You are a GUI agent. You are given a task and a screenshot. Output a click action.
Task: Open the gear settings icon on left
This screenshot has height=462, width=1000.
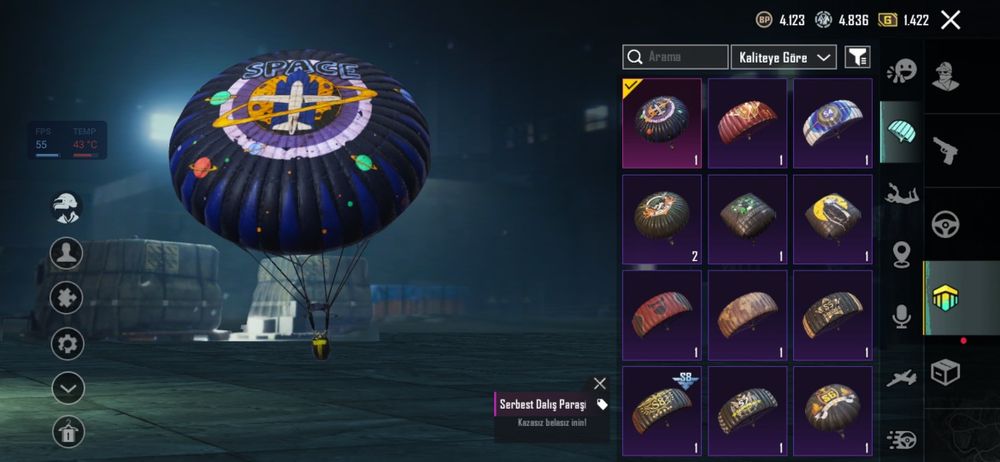68,344
